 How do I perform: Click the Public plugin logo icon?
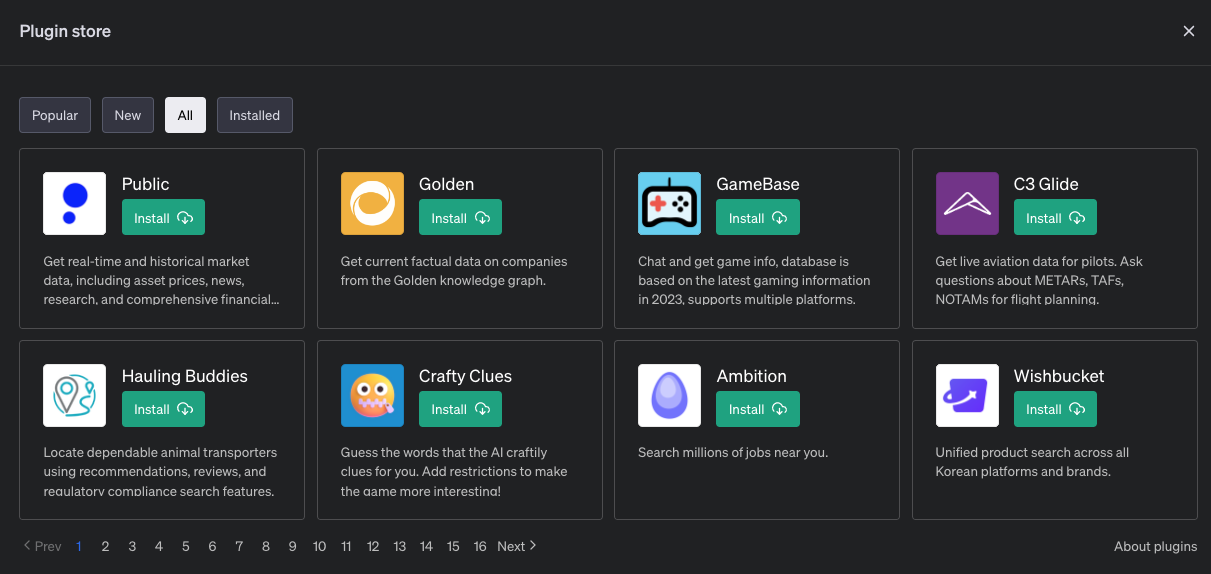75,203
